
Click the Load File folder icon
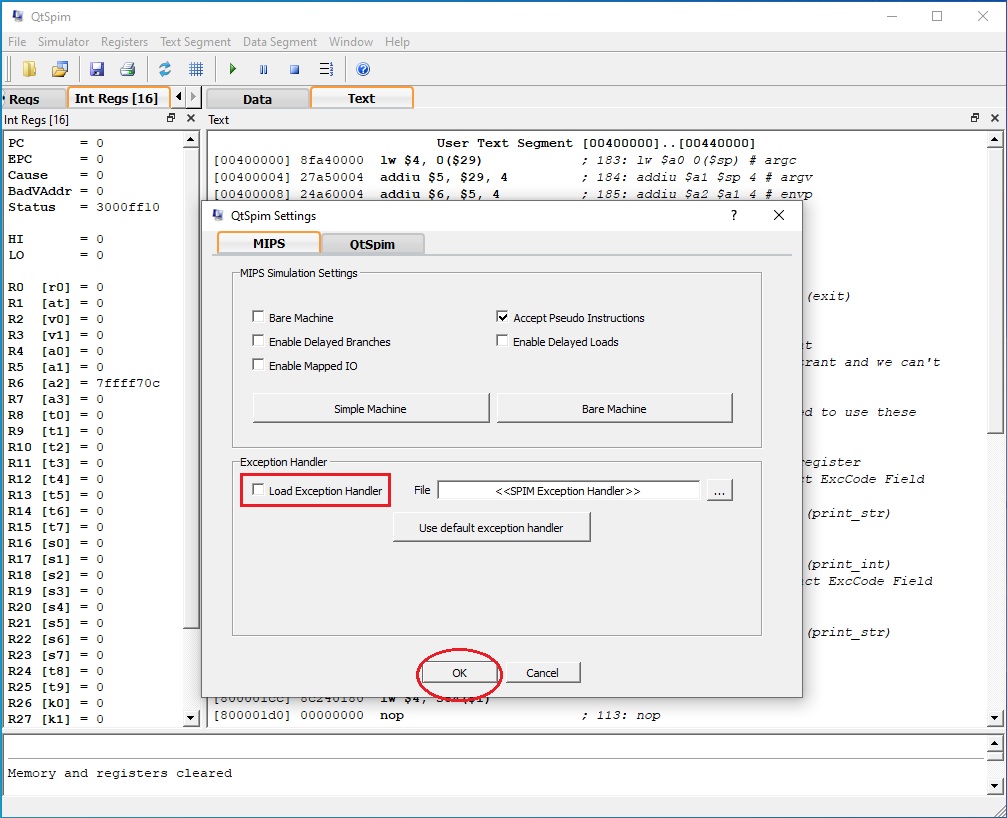pos(29,69)
